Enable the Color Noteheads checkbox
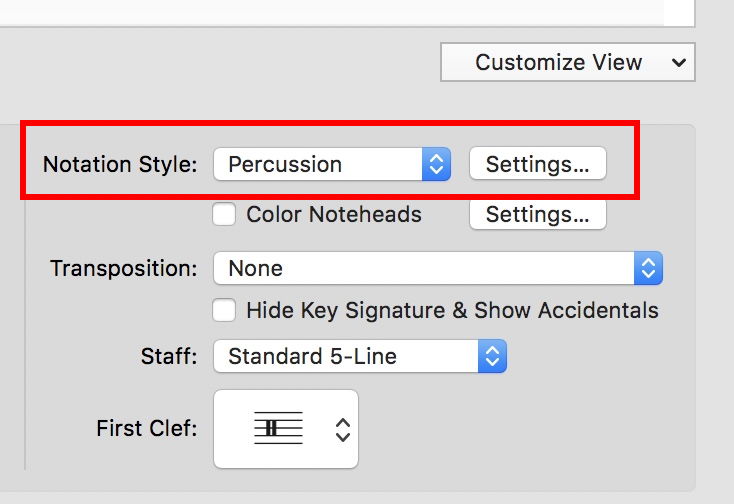734x504 pixels. coord(224,214)
